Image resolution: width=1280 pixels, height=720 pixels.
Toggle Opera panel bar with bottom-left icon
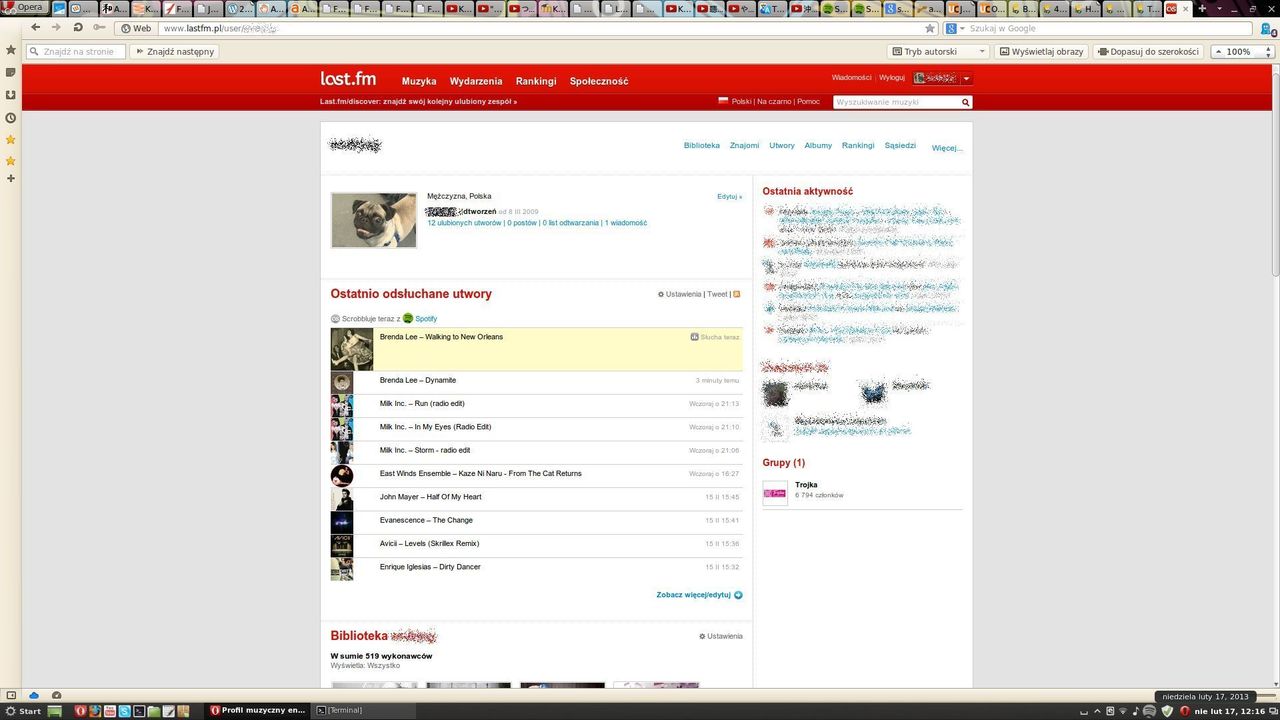(x=11, y=694)
